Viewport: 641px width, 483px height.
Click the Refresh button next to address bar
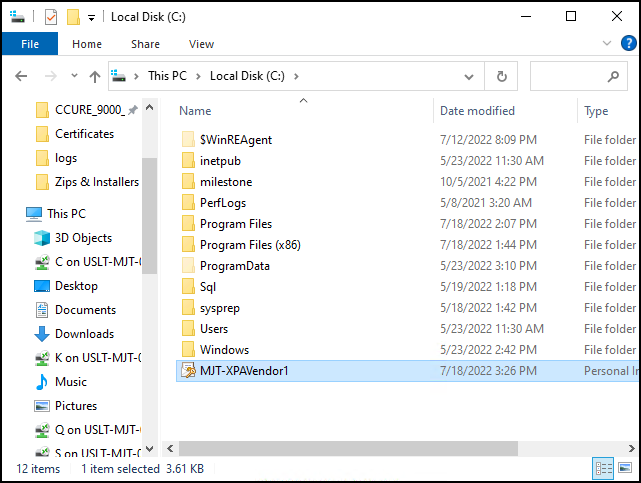[x=501, y=76]
